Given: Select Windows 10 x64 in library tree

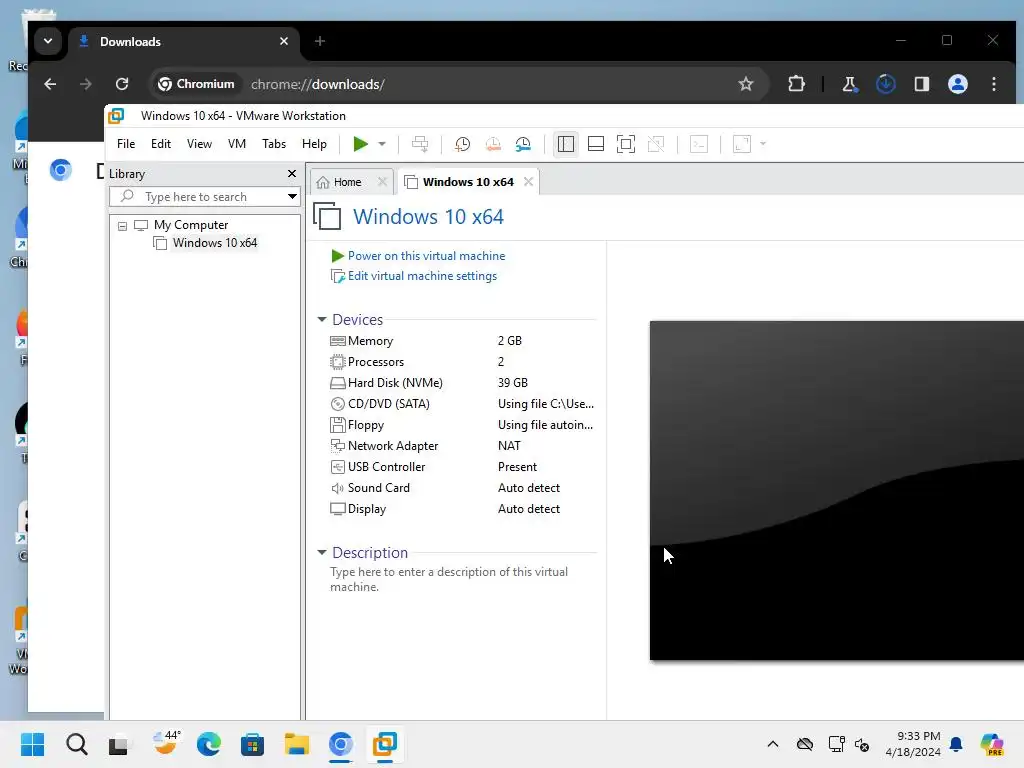Looking at the screenshot, I should pyautogui.click(x=214, y=243).
